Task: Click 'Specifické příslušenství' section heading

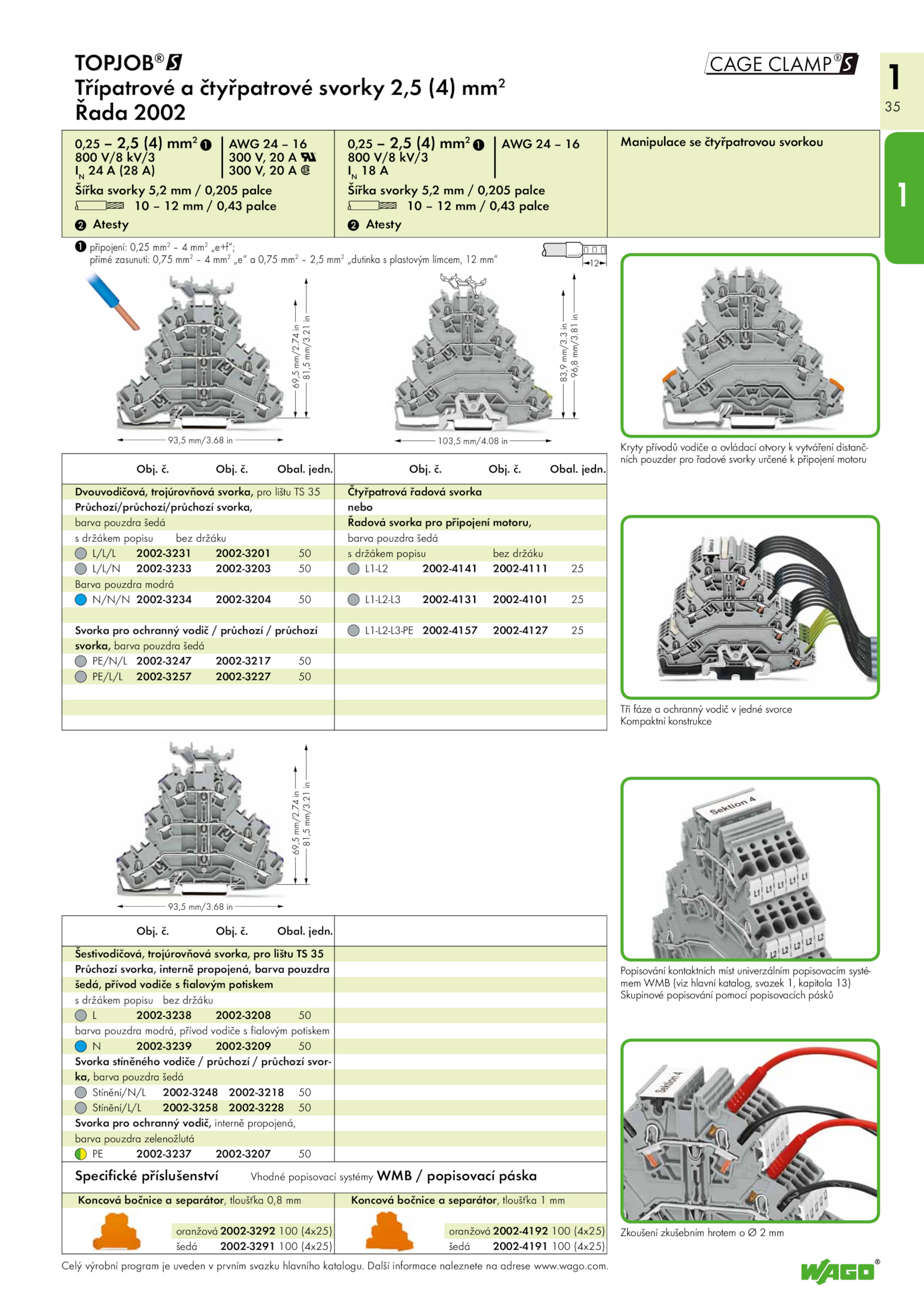Action: tap(147, 1176)
